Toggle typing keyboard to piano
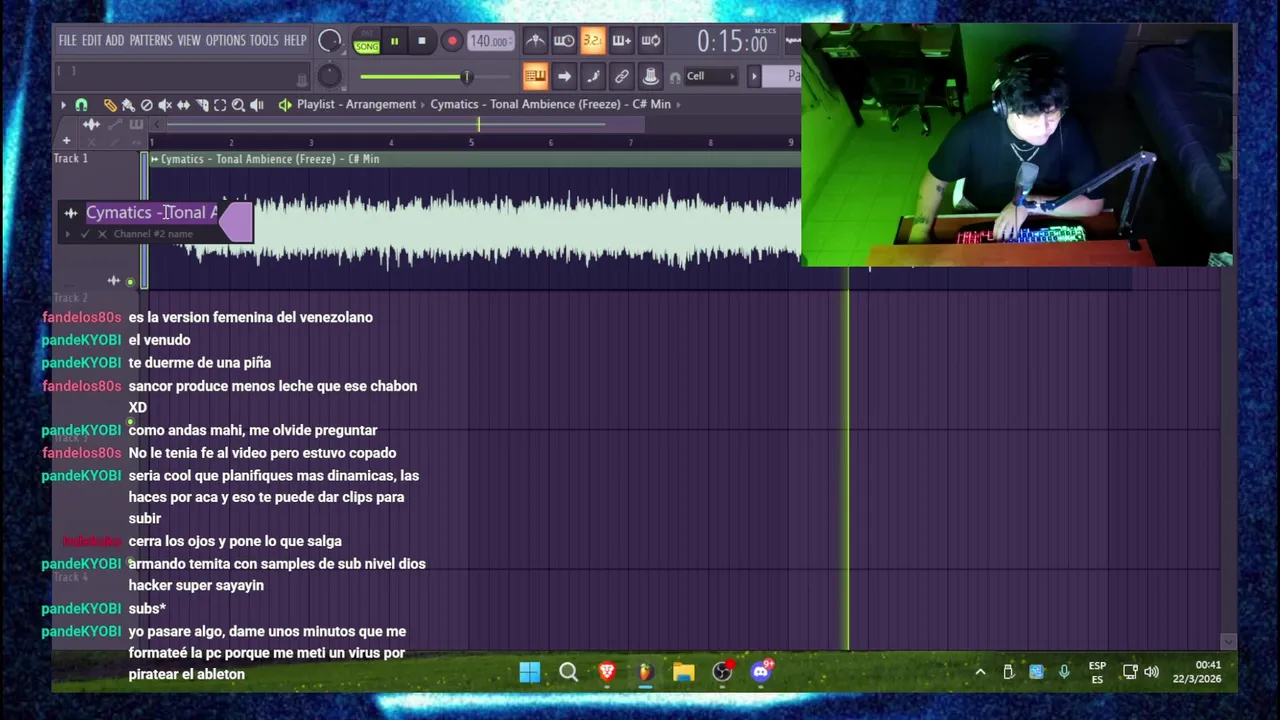 click(535, 76)
